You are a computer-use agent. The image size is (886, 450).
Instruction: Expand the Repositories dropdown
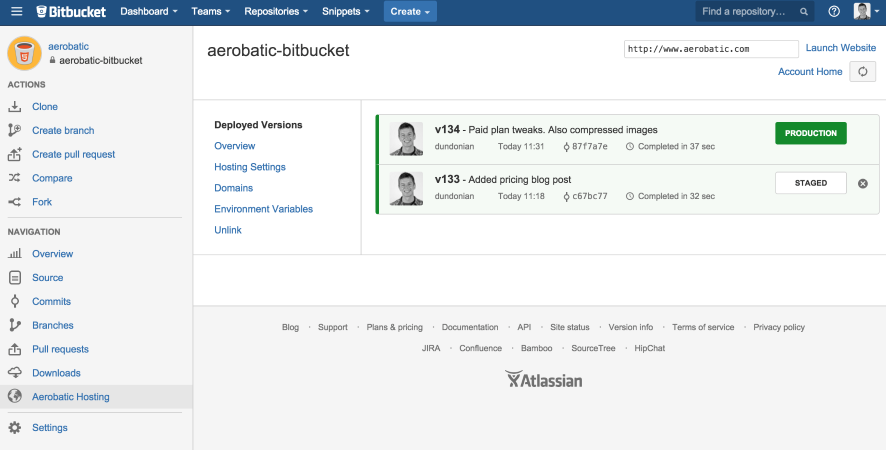[276, 11]
